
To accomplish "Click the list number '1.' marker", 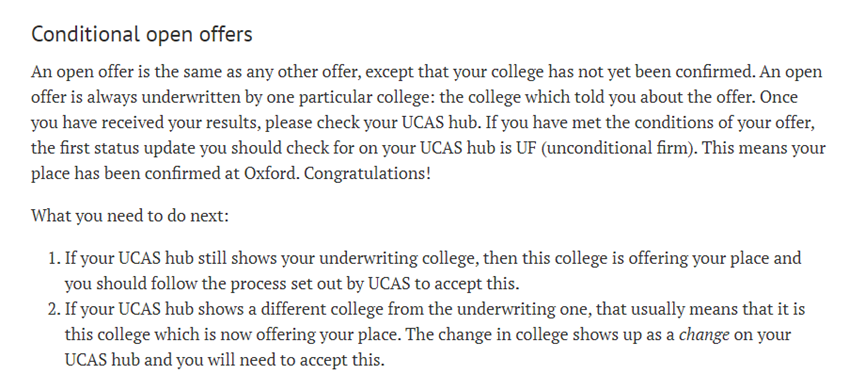I will click(54, 258).
